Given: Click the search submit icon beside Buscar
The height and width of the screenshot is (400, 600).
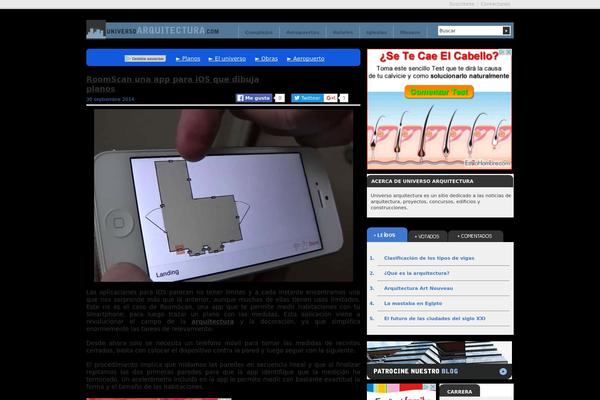Looking at the screenshot, I should (x=506, y=31).
